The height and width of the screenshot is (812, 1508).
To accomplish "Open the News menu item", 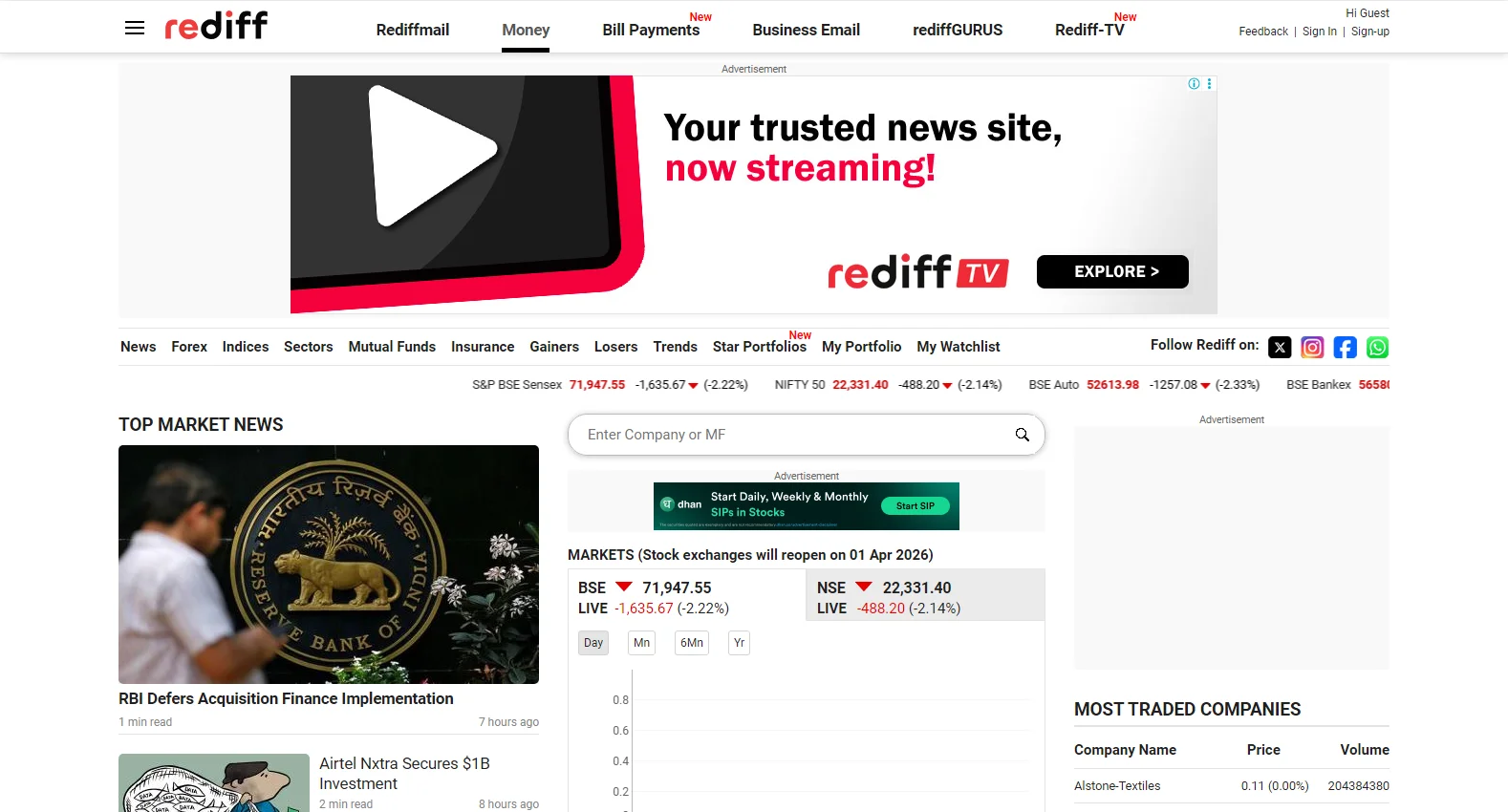I will point(138,347).
